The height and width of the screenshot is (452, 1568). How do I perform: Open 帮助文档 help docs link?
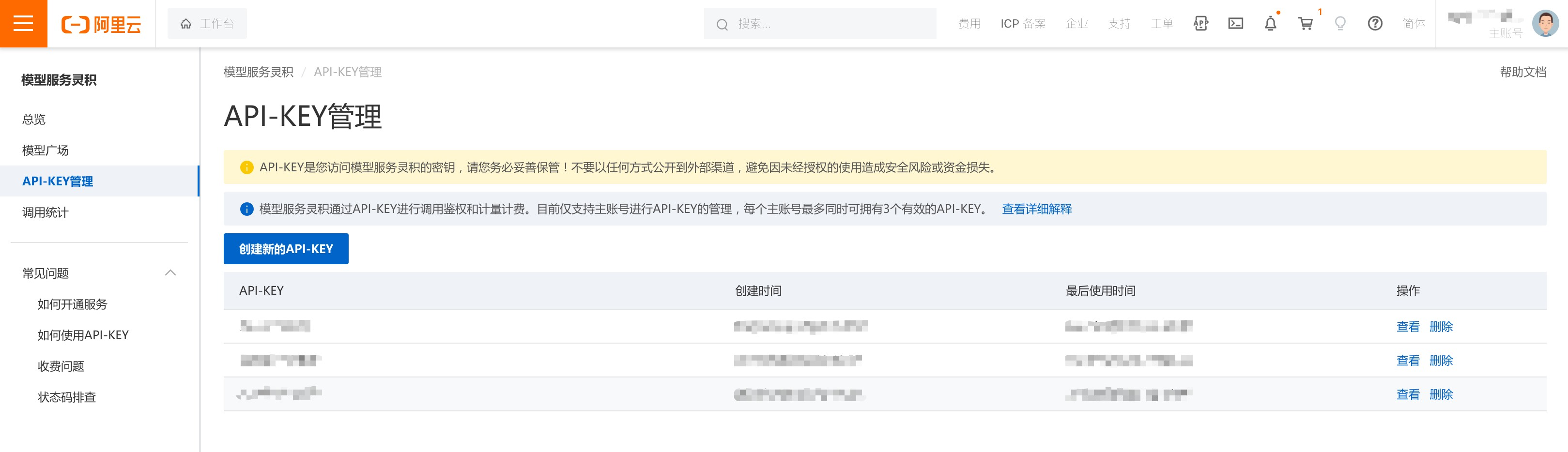coord(1522,72)
